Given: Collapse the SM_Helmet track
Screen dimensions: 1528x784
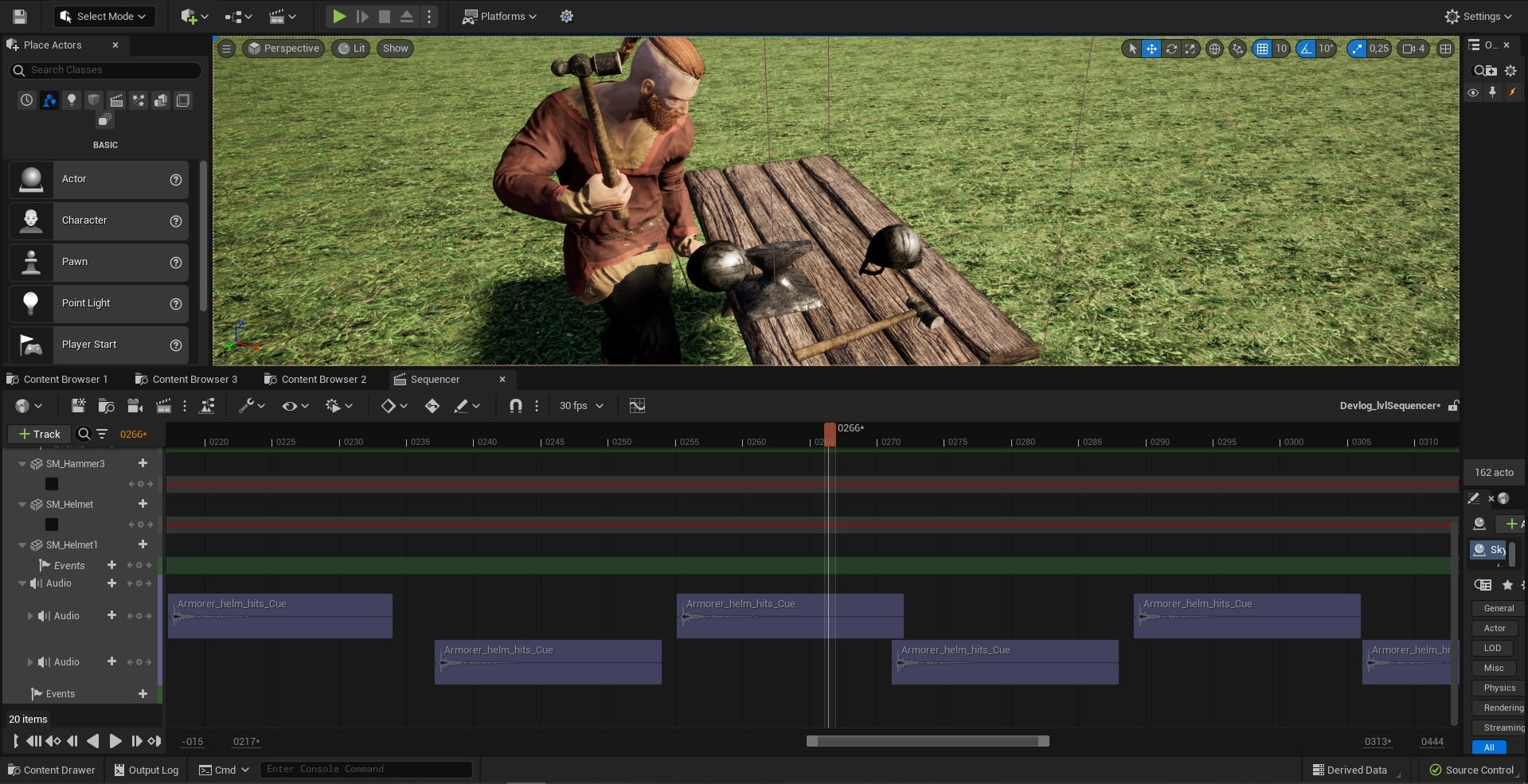Looking at the screenshot, I should click(x=22, y=504).
